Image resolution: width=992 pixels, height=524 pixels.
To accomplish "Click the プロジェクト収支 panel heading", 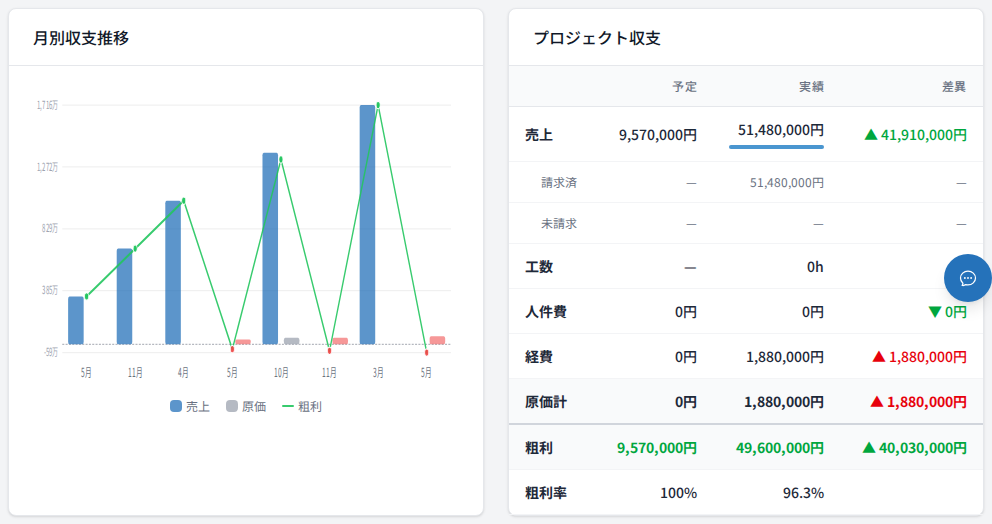I will click(x=597, y=38).
